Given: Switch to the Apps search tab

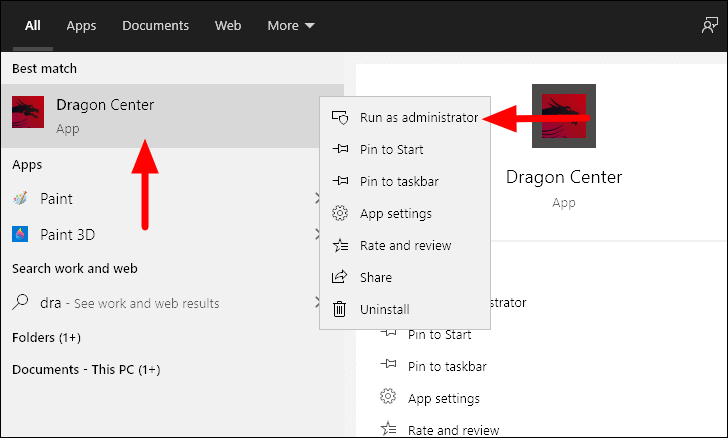Looking at the screenshot, I should coord(81,26).
